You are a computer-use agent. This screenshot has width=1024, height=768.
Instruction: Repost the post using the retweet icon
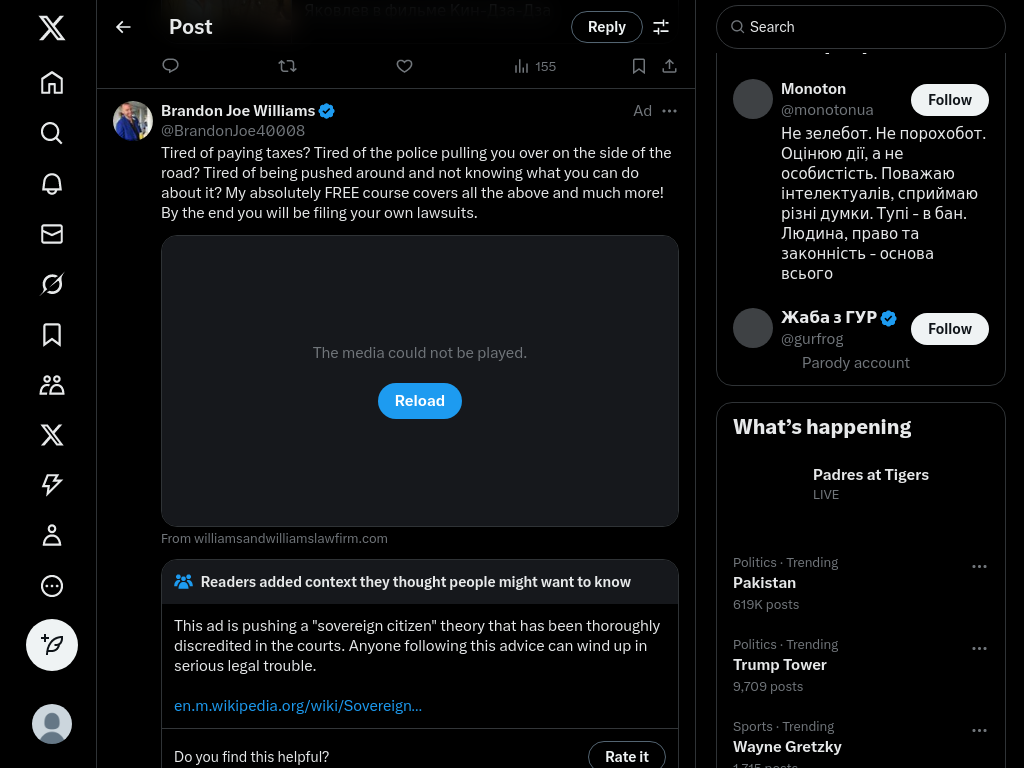(287, 66)
